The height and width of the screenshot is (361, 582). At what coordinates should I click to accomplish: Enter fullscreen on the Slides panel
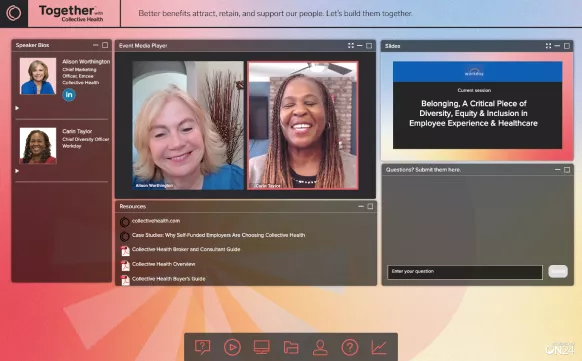(548, 46)
